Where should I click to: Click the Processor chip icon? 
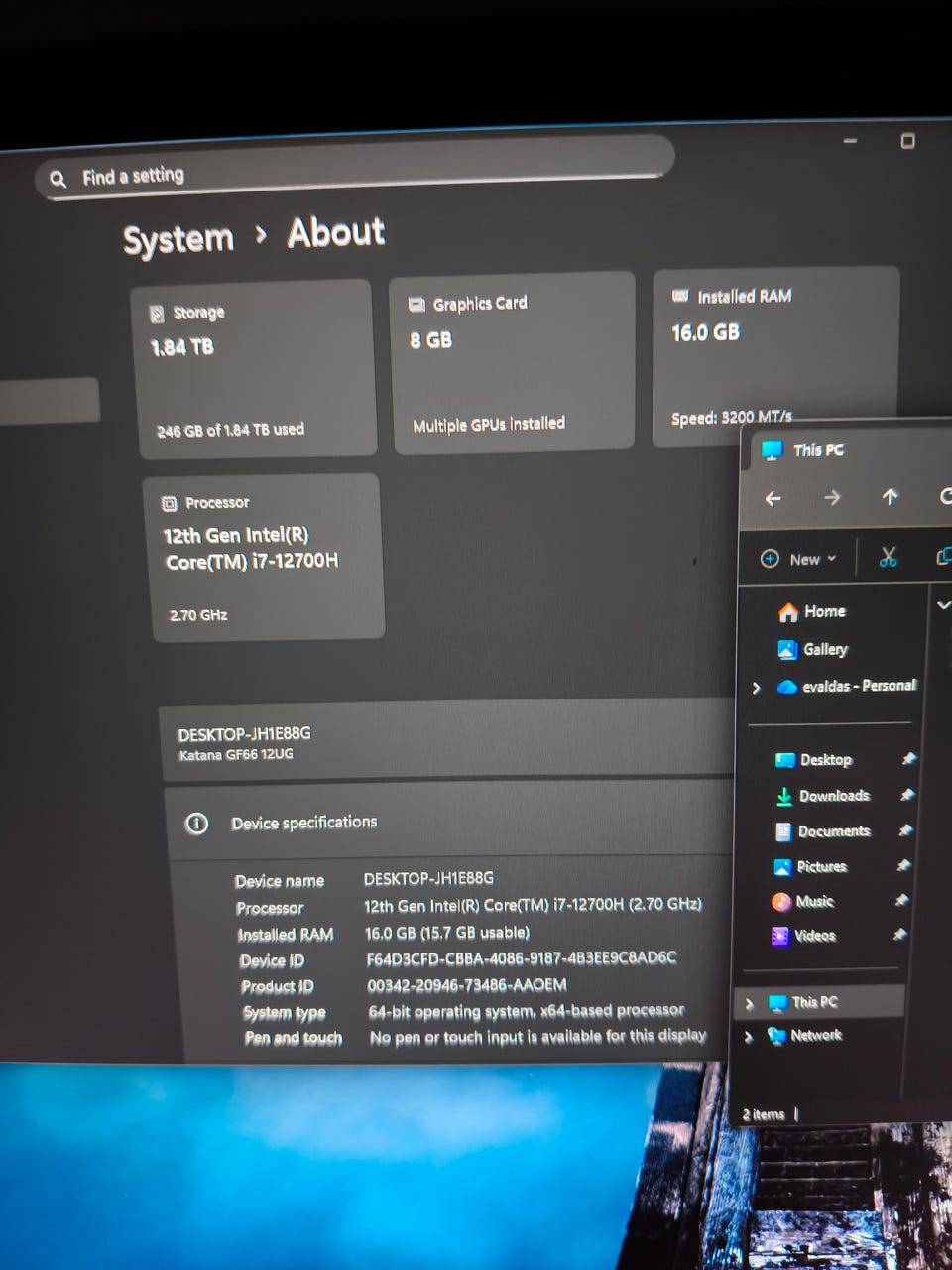coord(169,503)
